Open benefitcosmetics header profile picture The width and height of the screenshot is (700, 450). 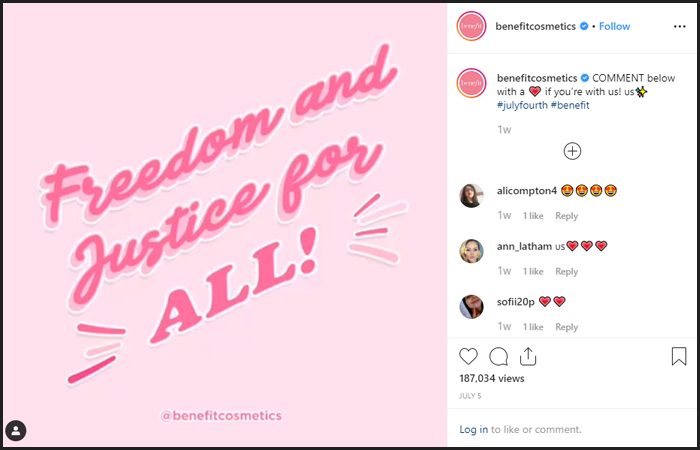[471, 26]
